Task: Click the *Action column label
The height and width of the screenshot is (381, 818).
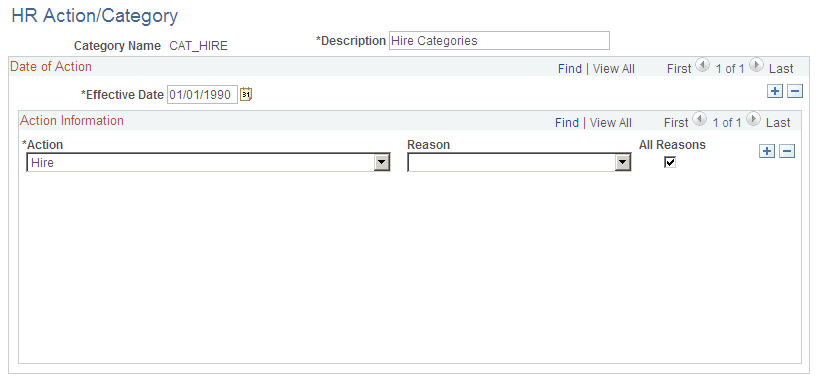Action: (42, 145)
